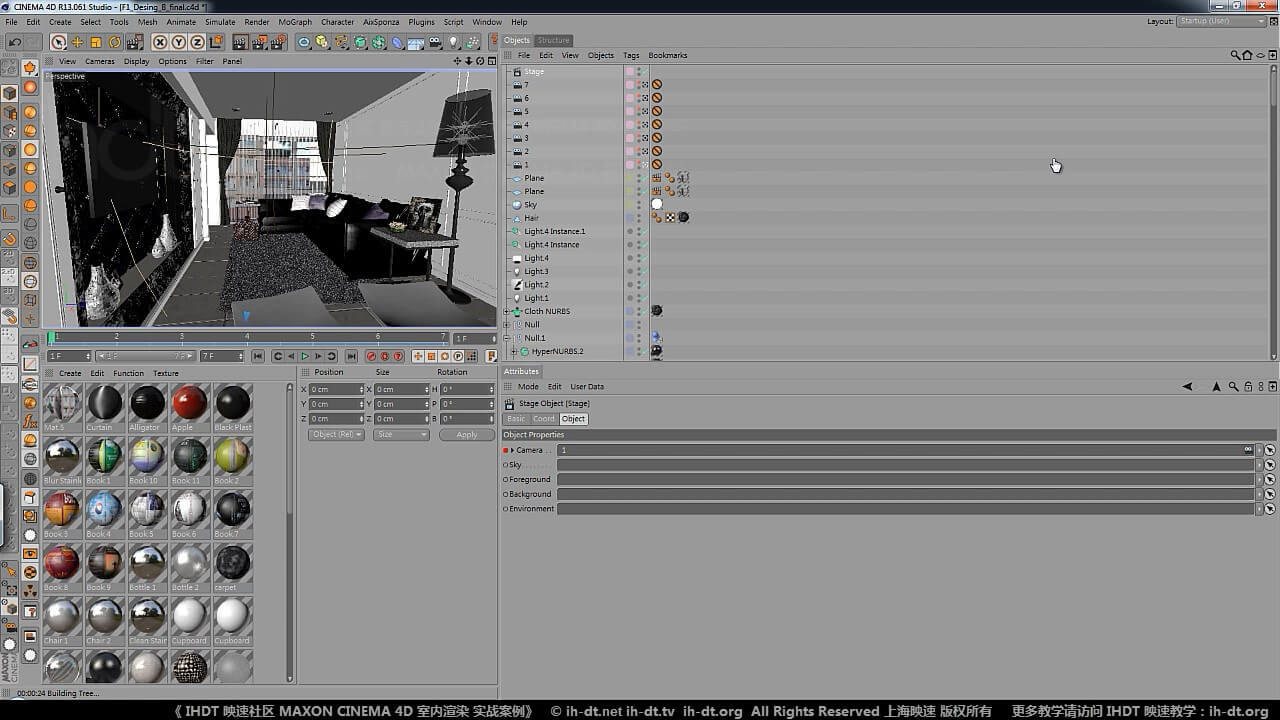Screen dimensions: 1280x720
Task: Toggle the enable checkmark for Light.3
Action: click(643, 271)
